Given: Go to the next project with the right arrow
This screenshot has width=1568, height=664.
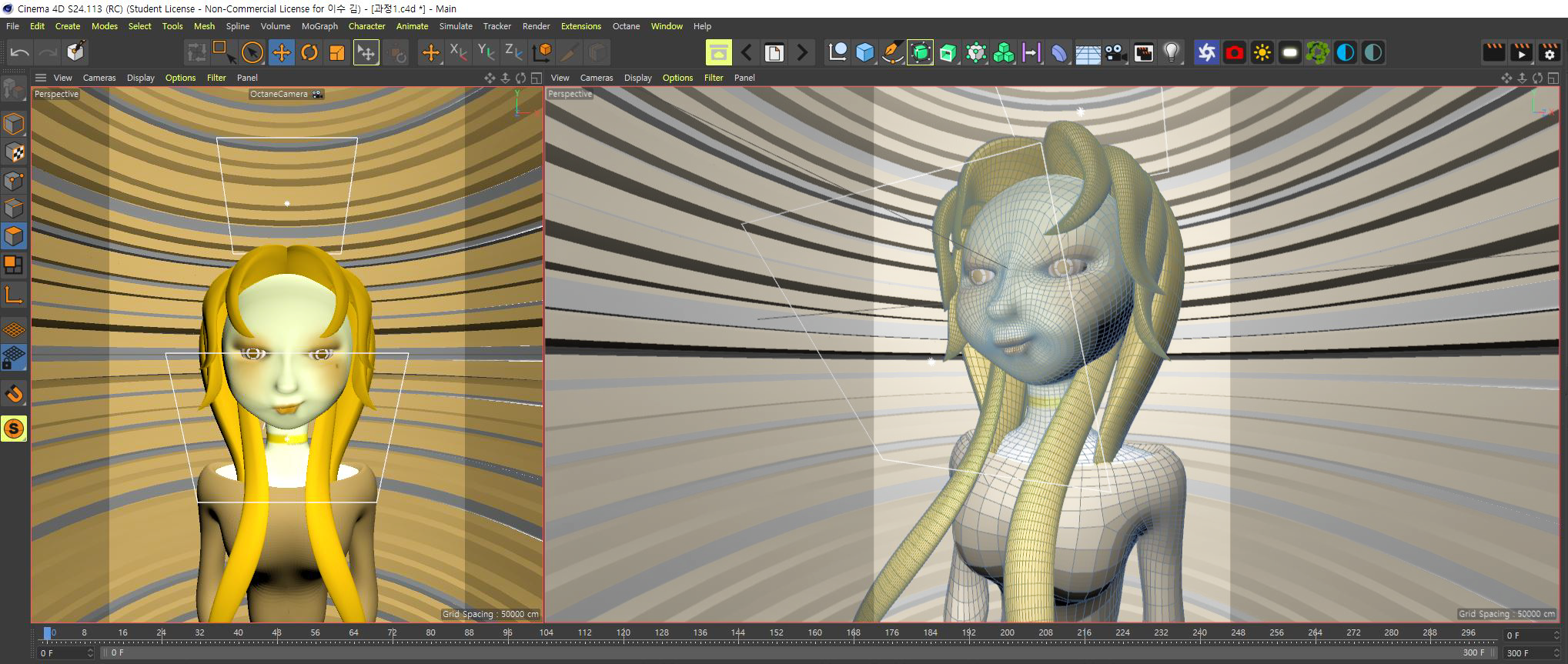Looking at the screenshot, I should (x=802, y=52).
